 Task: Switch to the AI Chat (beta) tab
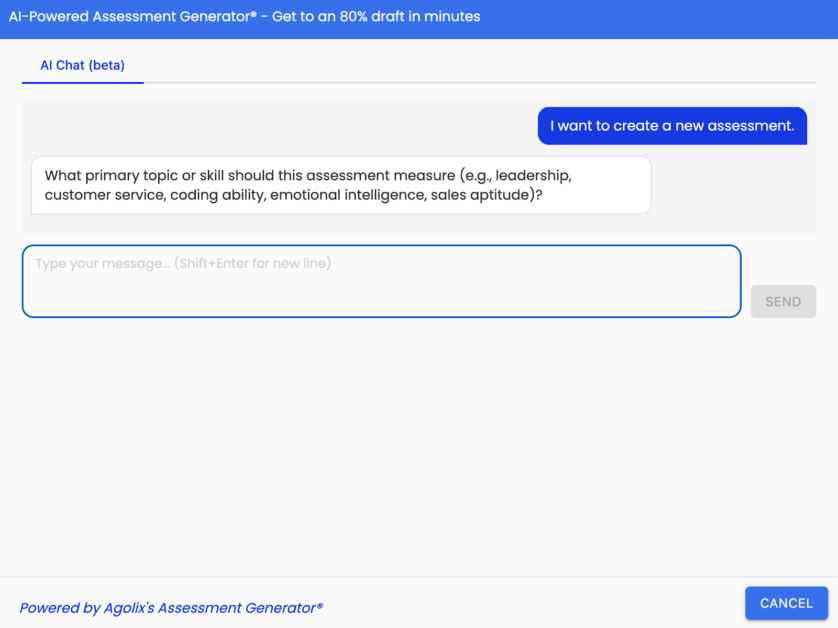(x=82, y=65)
